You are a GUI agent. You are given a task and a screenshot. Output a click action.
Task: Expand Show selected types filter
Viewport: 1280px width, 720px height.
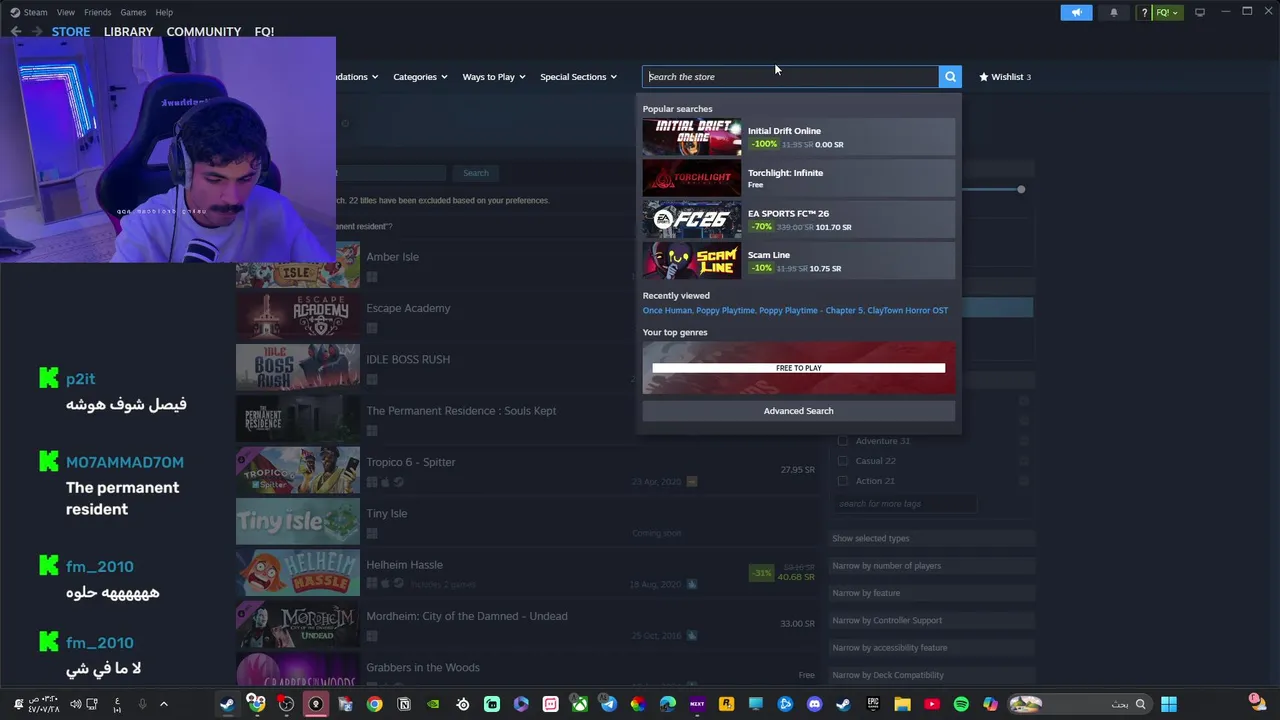click(930, 538)
